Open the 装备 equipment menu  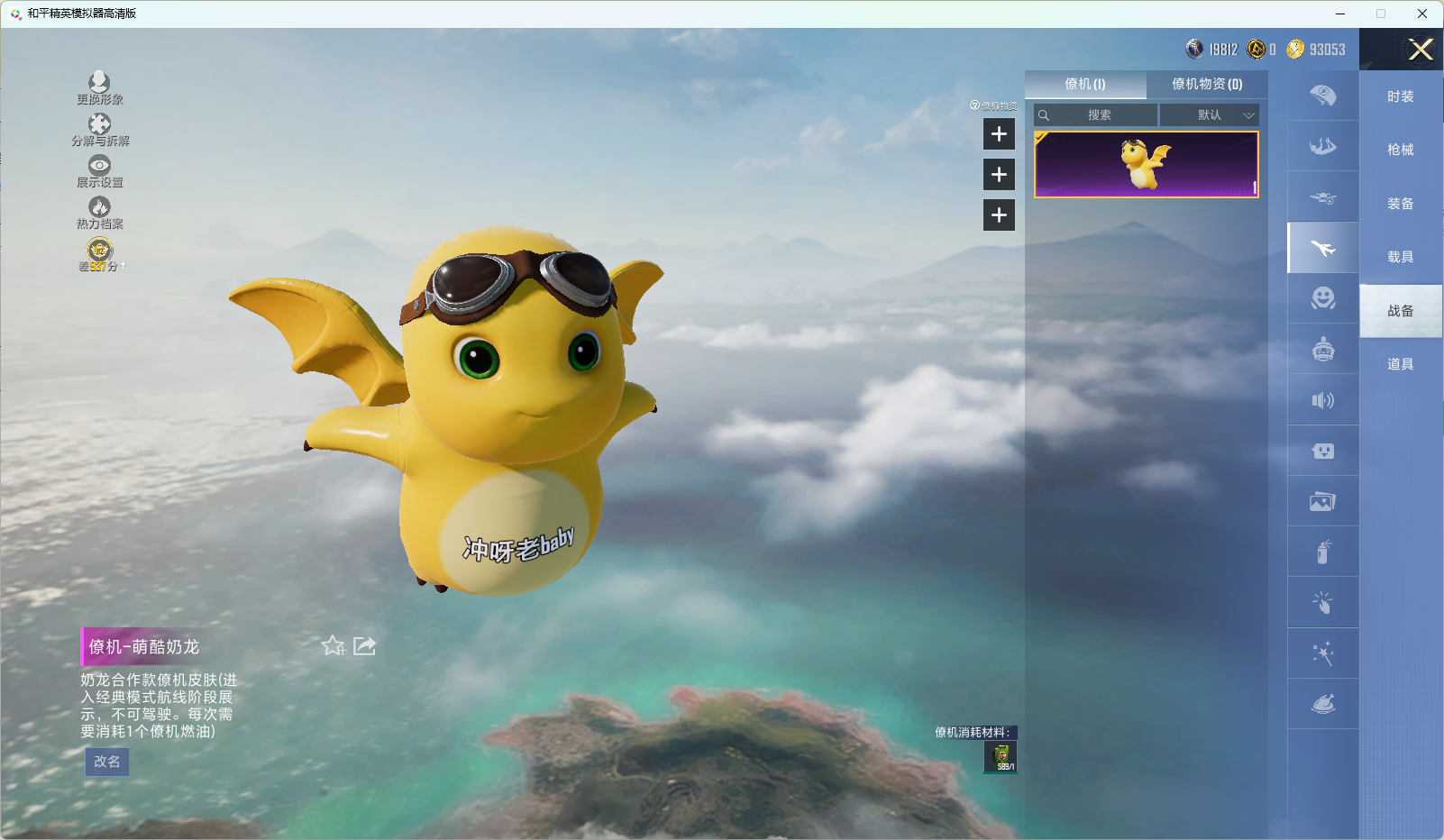tap(1401, 204)
